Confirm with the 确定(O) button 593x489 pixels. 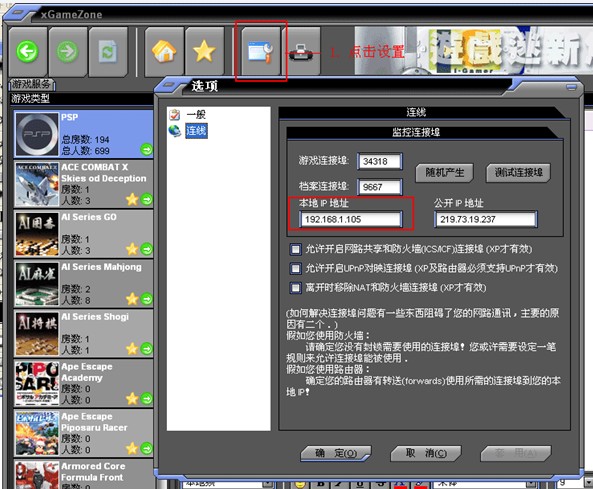pos(336,453)
